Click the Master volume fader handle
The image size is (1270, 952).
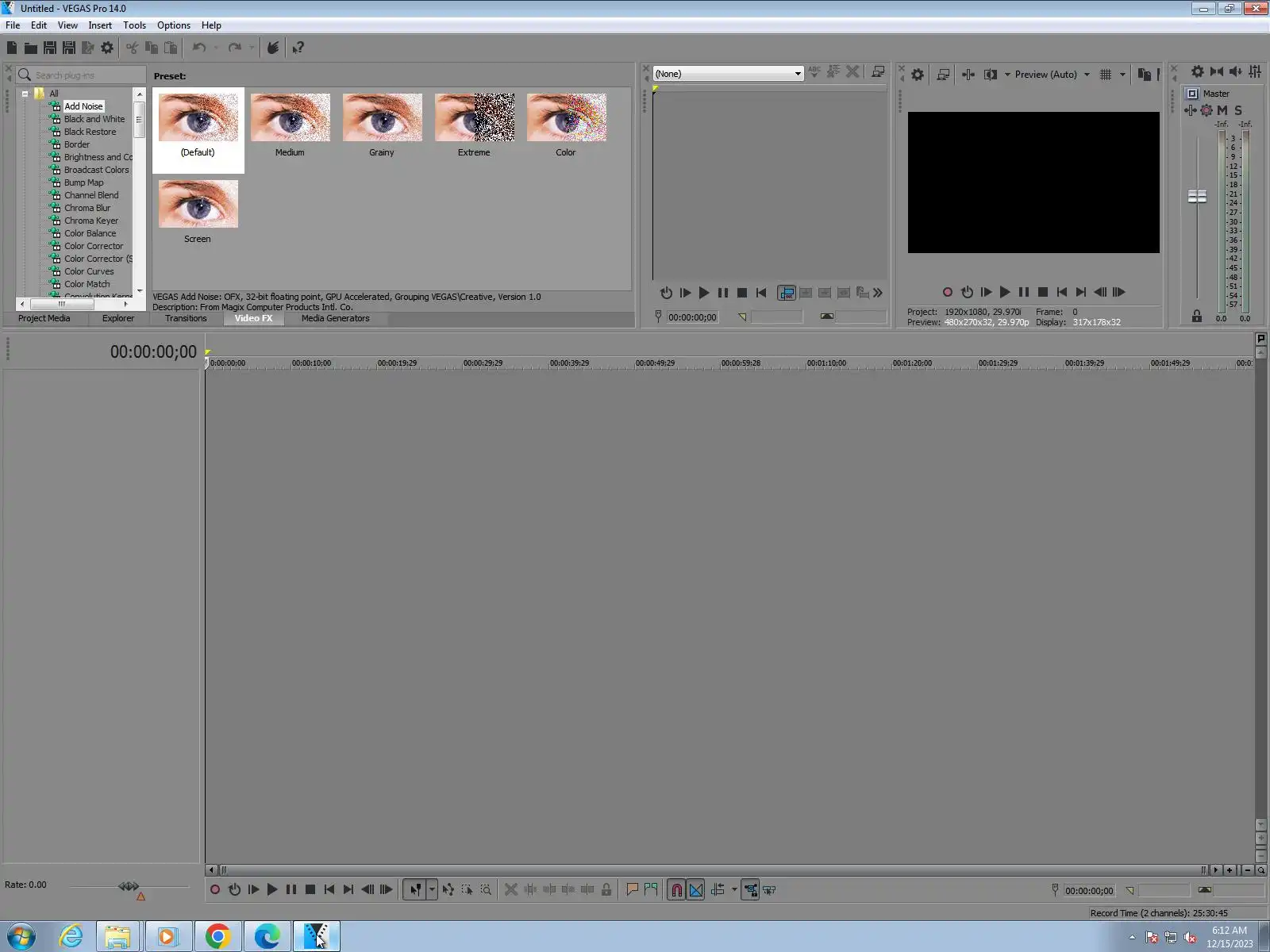(1197, 196)
